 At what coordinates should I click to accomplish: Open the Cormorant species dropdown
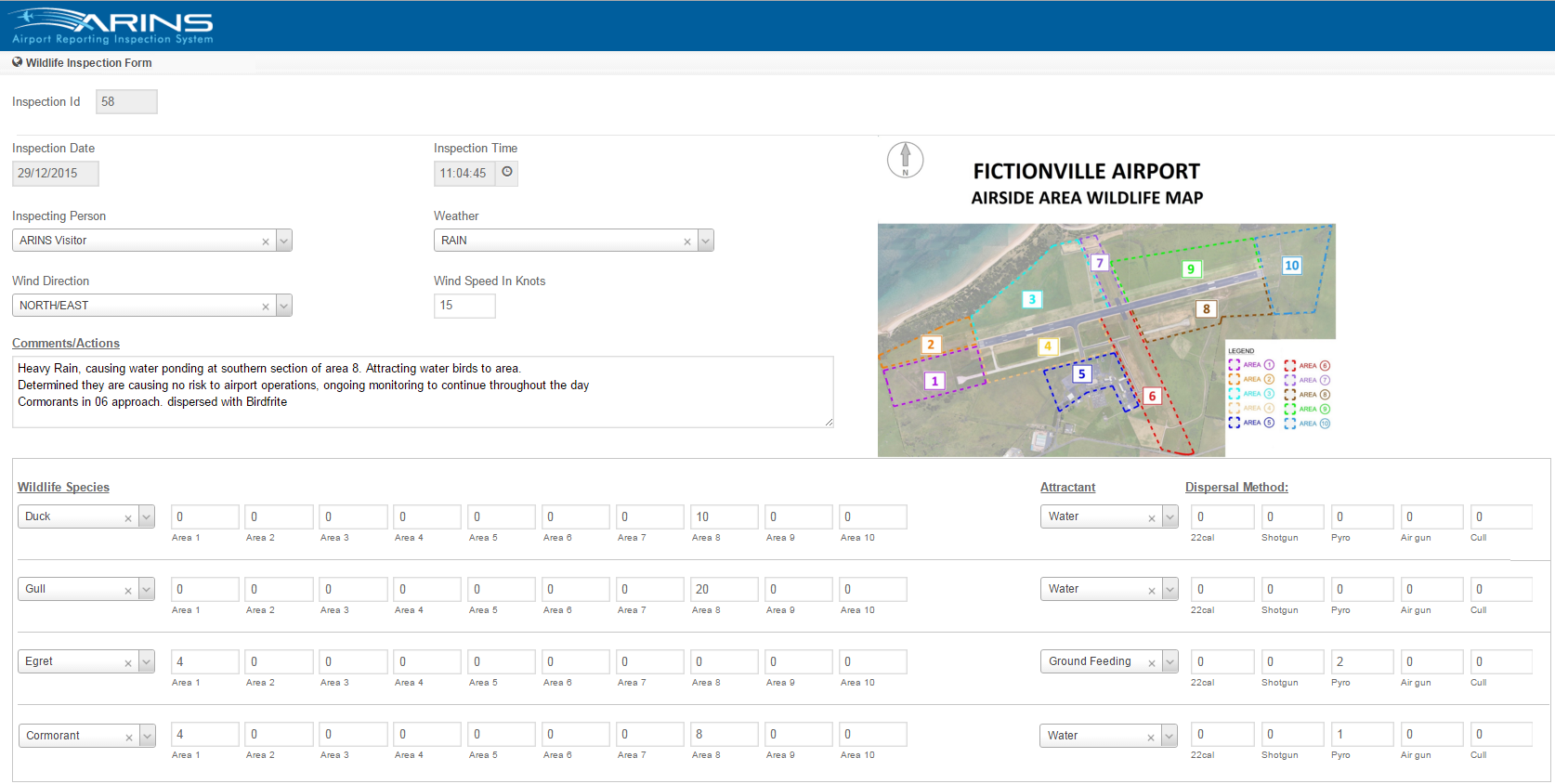pos(147,737)
